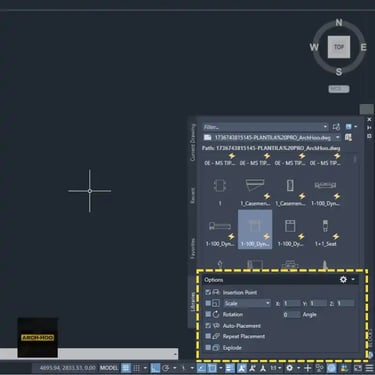This screenshot has width=375, height=375.
Task: Toggle the drawing grid display in status bar
Action: 126,368
